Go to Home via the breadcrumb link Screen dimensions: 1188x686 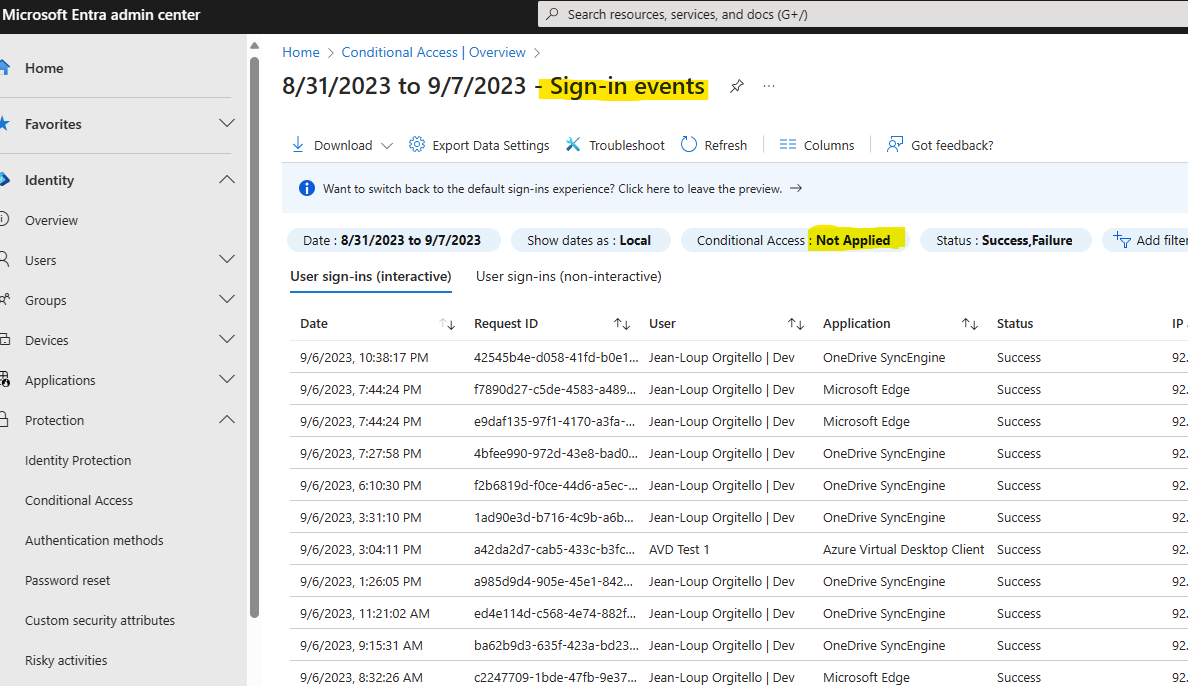coord(301,52)
